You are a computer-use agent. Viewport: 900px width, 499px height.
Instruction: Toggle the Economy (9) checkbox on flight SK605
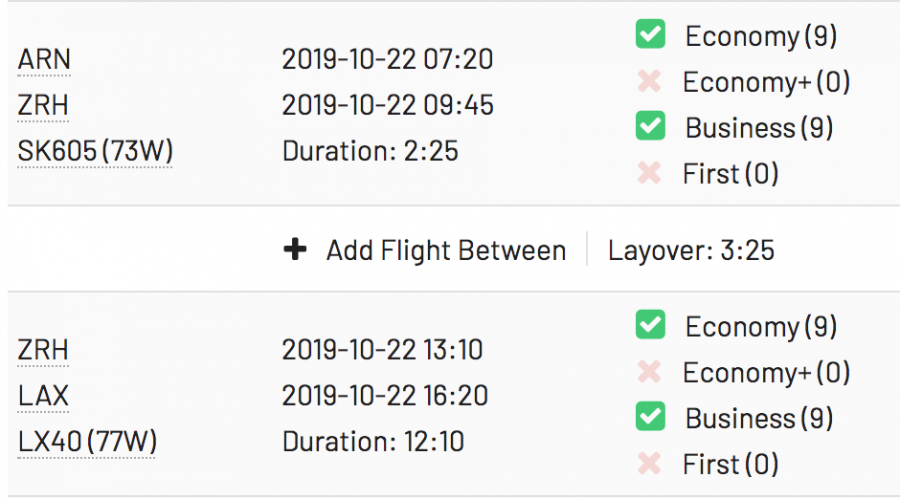[651, 36]
